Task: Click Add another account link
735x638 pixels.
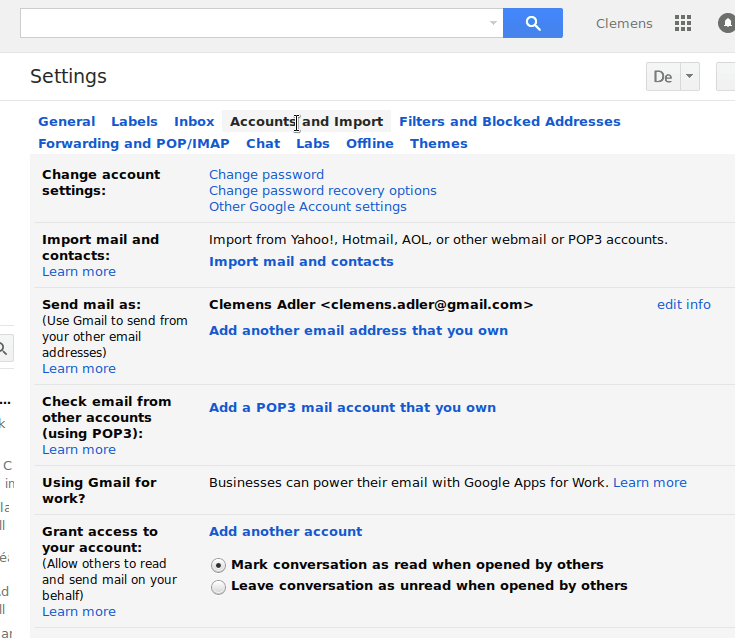Action: click(x=285, y=531)
